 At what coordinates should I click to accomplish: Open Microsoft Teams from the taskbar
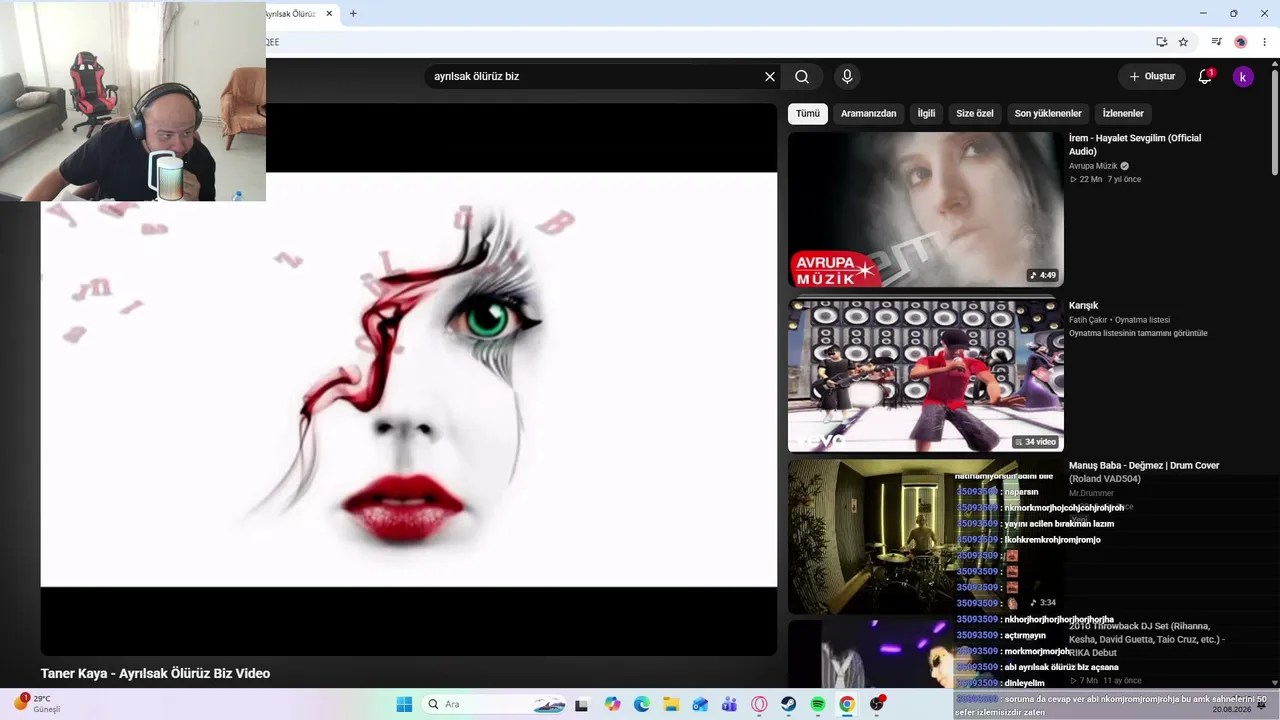pos(730,704)
